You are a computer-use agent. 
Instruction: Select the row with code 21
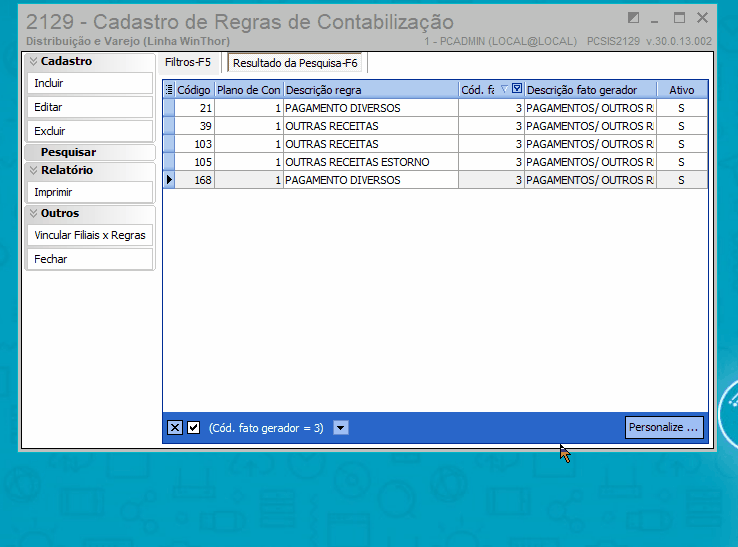[435, 108]
